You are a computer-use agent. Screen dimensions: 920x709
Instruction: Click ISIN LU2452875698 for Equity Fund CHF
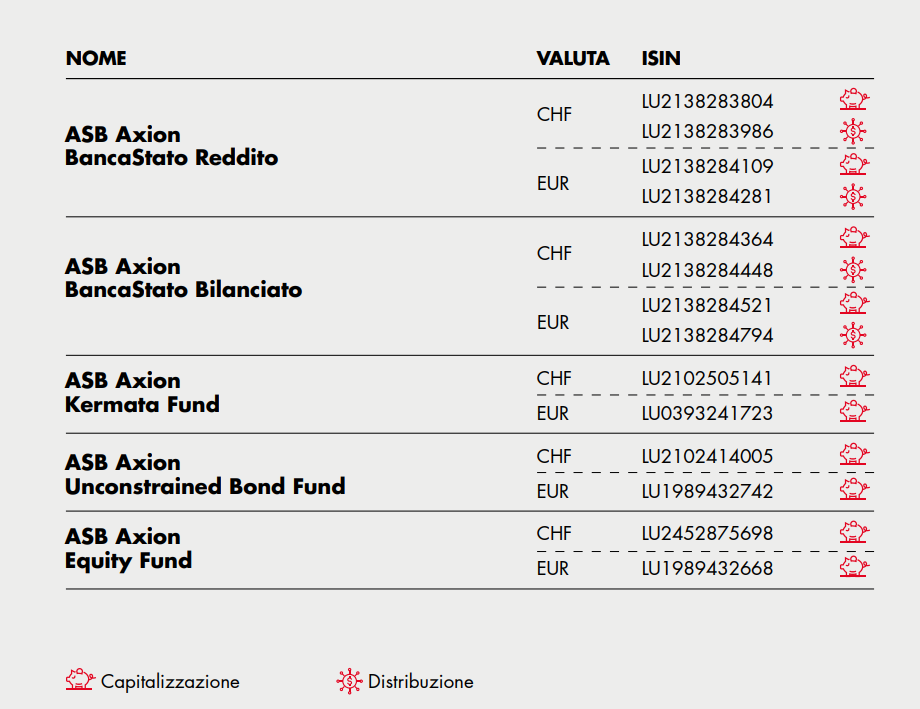(706, 533)
